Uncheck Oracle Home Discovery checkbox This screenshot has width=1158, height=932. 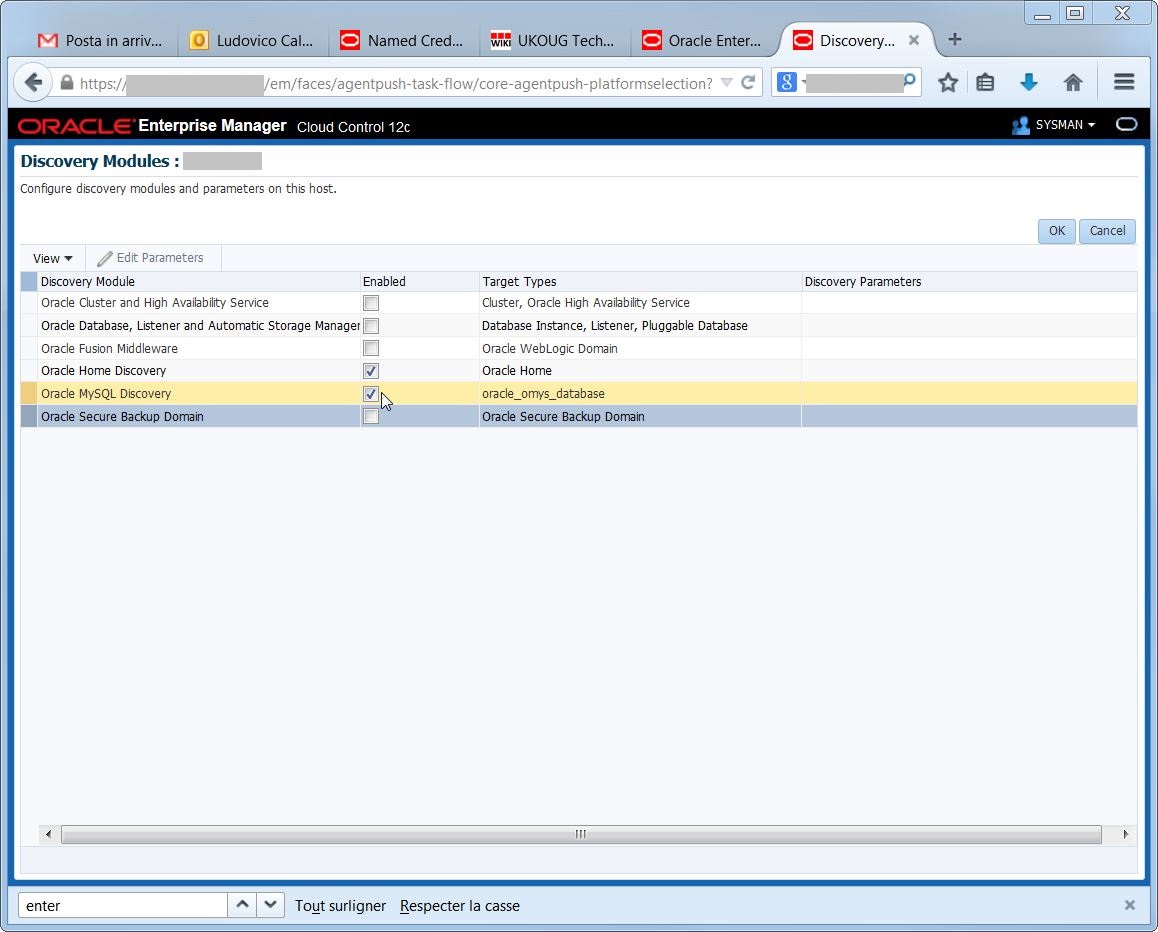click(371, 371)
